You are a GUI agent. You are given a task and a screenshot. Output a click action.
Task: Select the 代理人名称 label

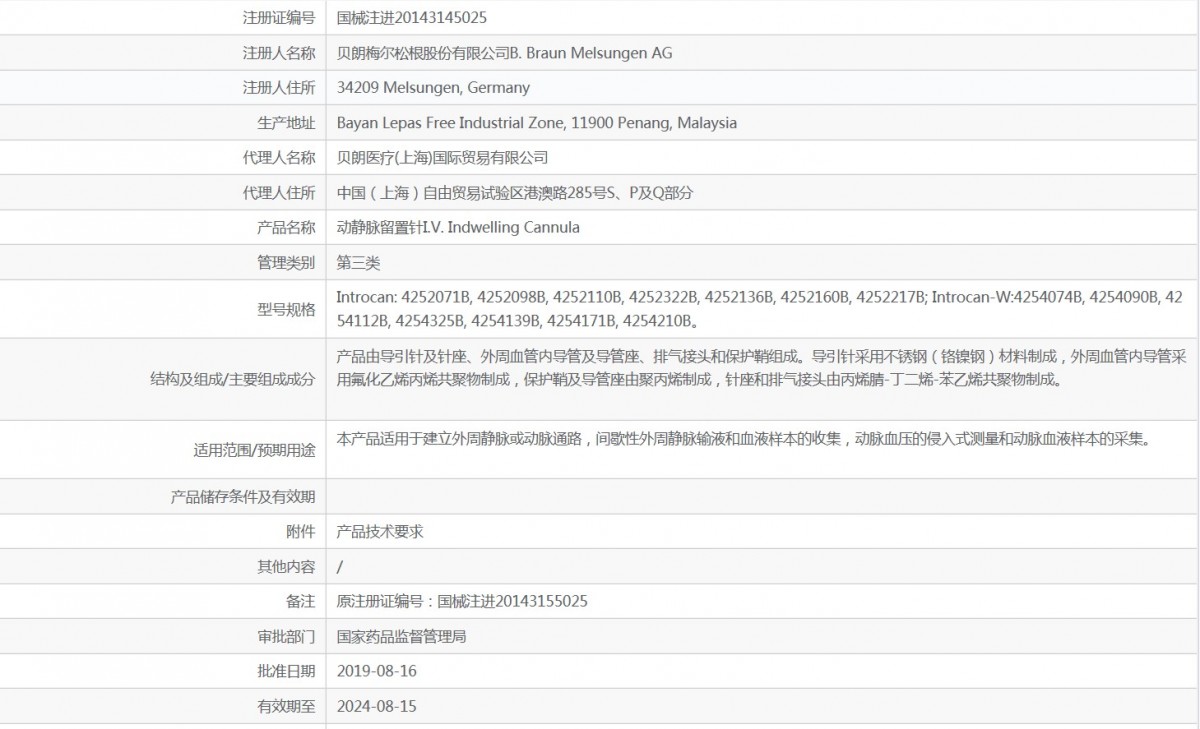coord(279,158)
